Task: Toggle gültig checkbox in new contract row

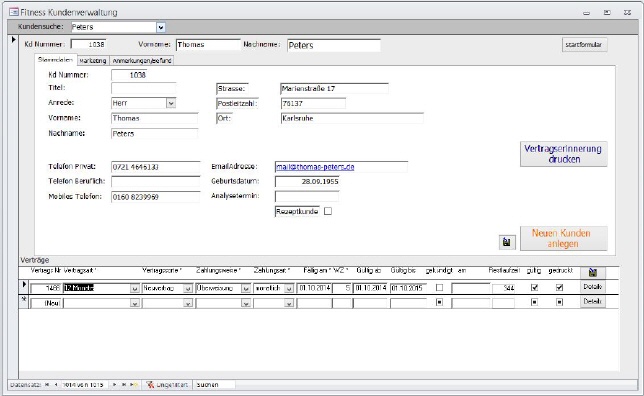Action: pos(534,302)
